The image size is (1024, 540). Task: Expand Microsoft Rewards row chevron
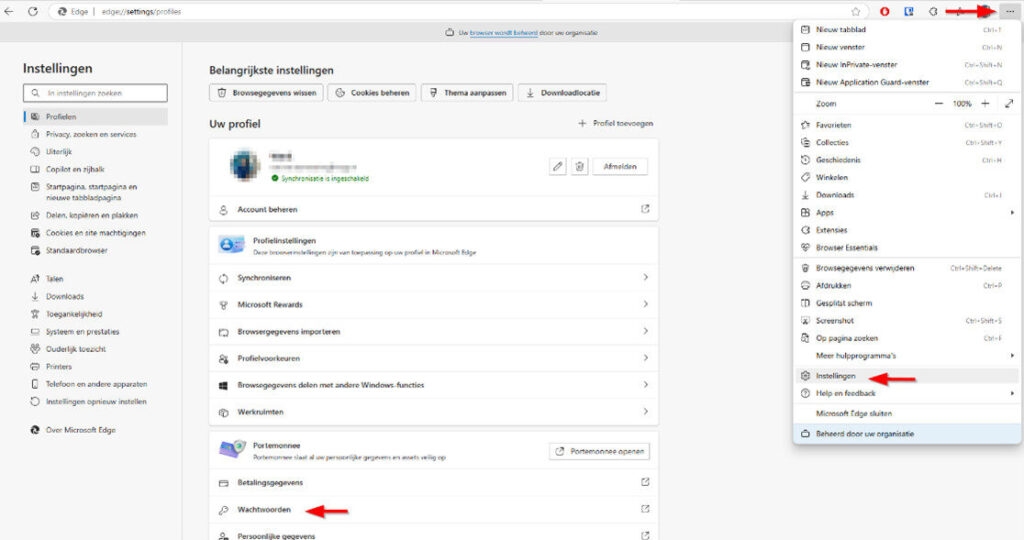645,304
